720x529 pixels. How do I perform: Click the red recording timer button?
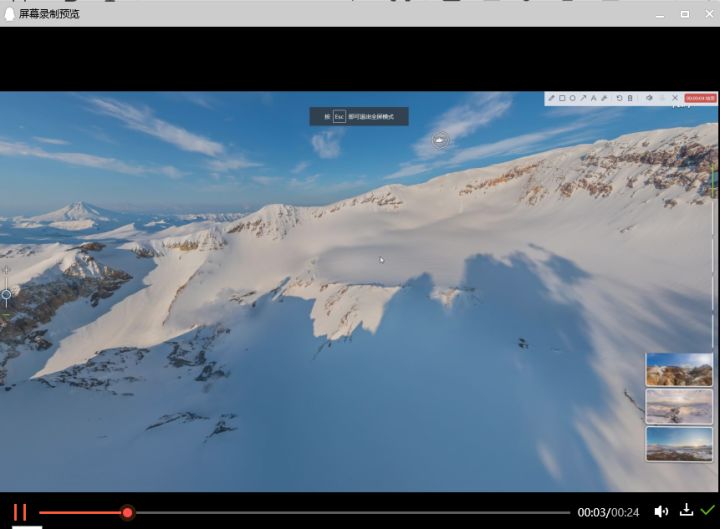click(x=700, y=98)
